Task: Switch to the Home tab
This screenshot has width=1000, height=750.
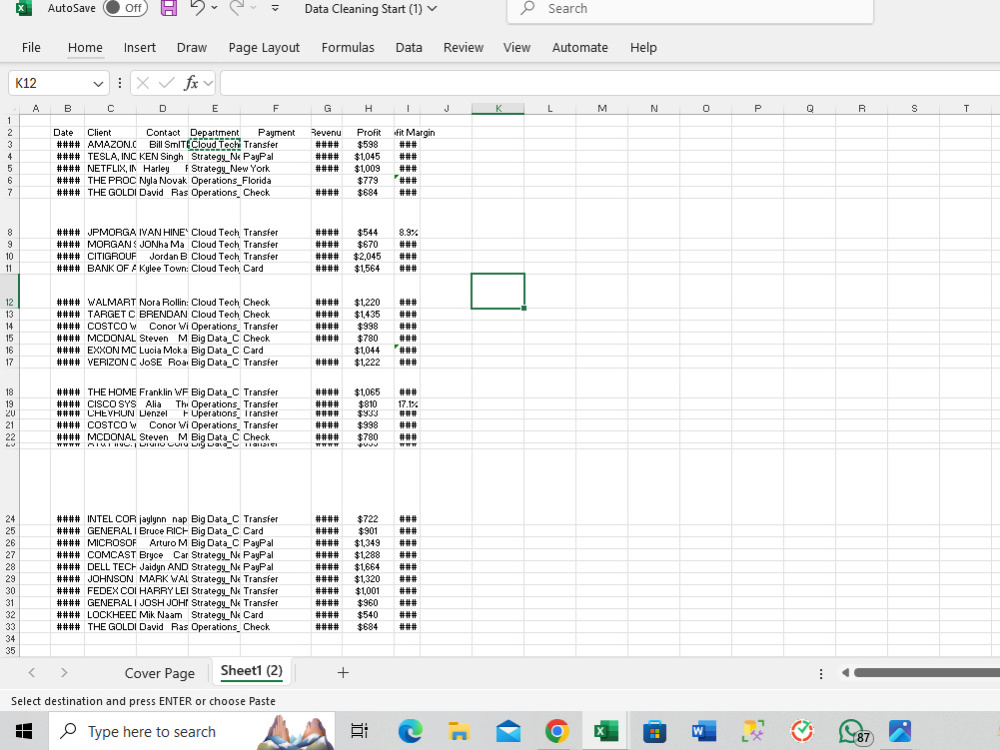Action: [x=85, y=48]
